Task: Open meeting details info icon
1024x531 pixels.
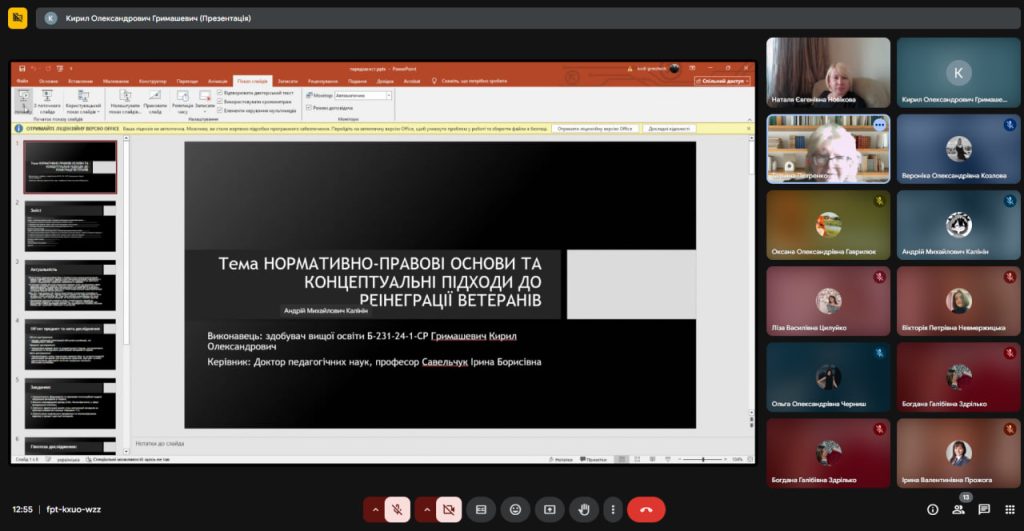Action: coord(933,509)
